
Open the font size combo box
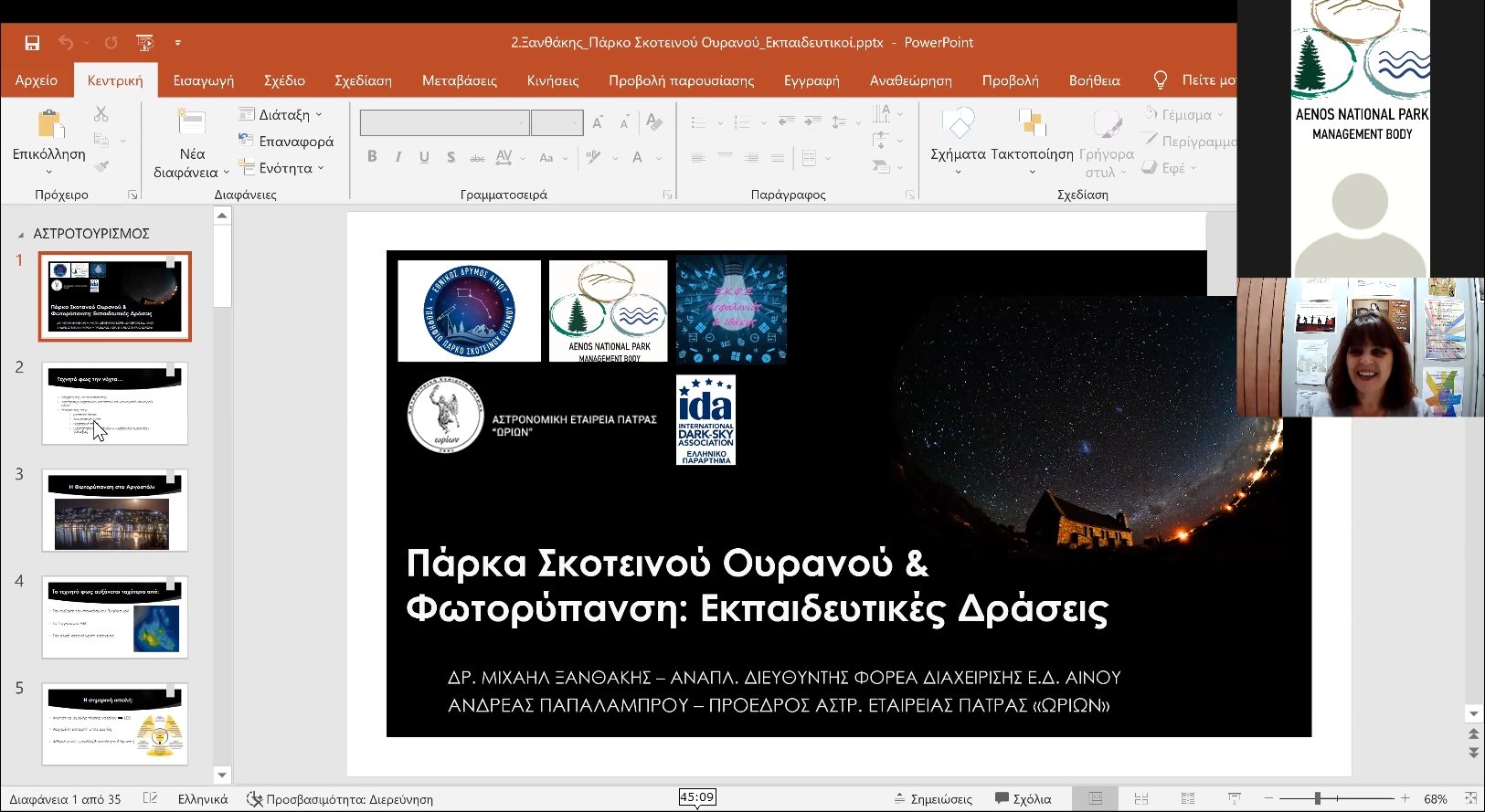[x=557, y=122]
